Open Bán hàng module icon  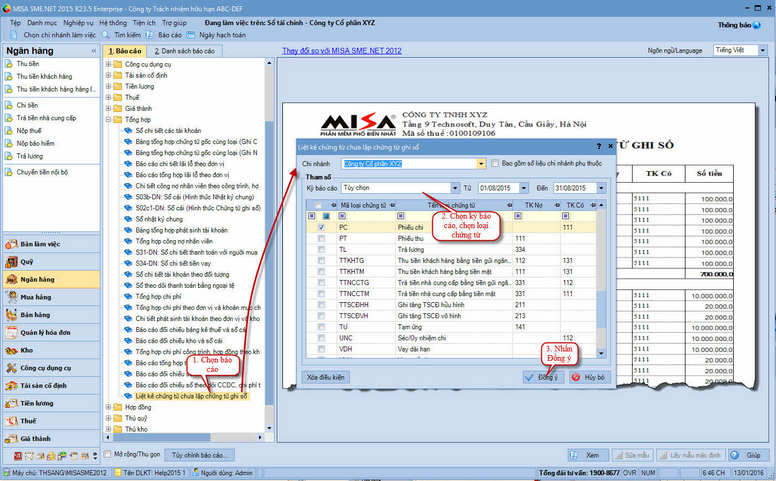11,315
